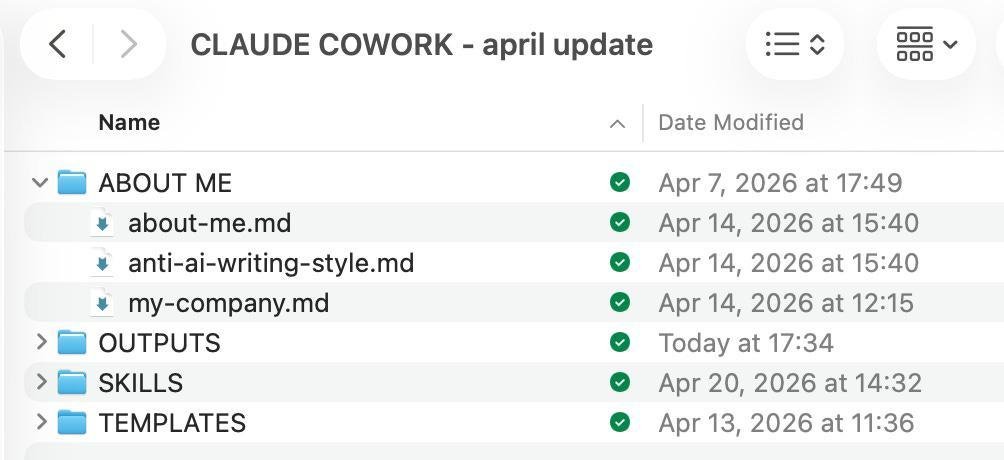Click the sort direction caret in Name header
Viewport: 1004px width, 460px height.
617,124
